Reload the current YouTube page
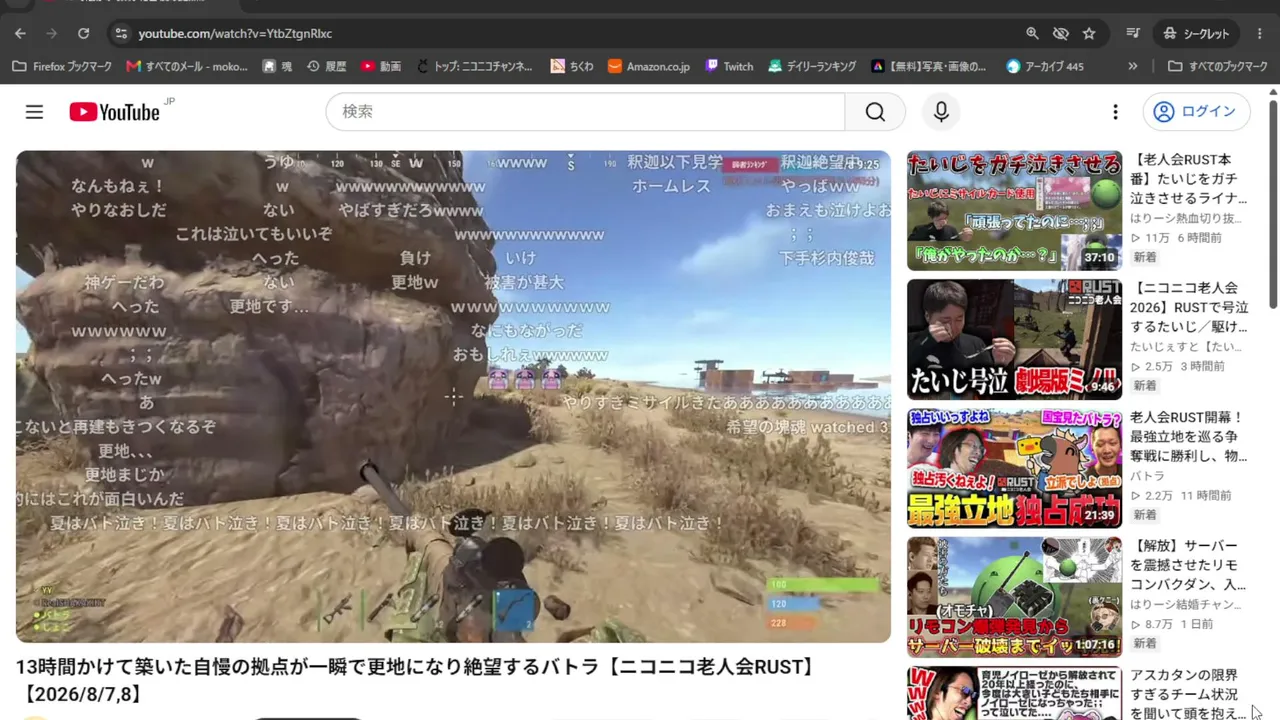The height and width of the screenshot is (720, 1280). 84,33
